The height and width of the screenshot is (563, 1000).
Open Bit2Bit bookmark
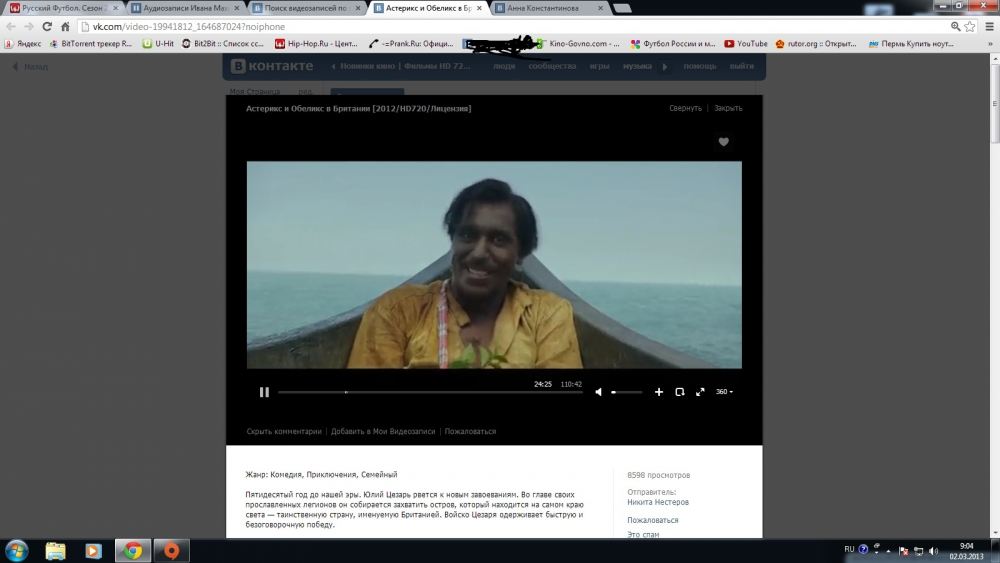[x=223, y=44]
